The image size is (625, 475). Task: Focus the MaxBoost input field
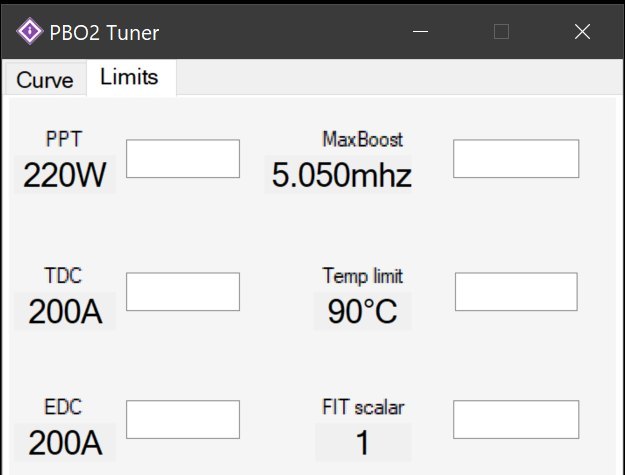point(516,159)
